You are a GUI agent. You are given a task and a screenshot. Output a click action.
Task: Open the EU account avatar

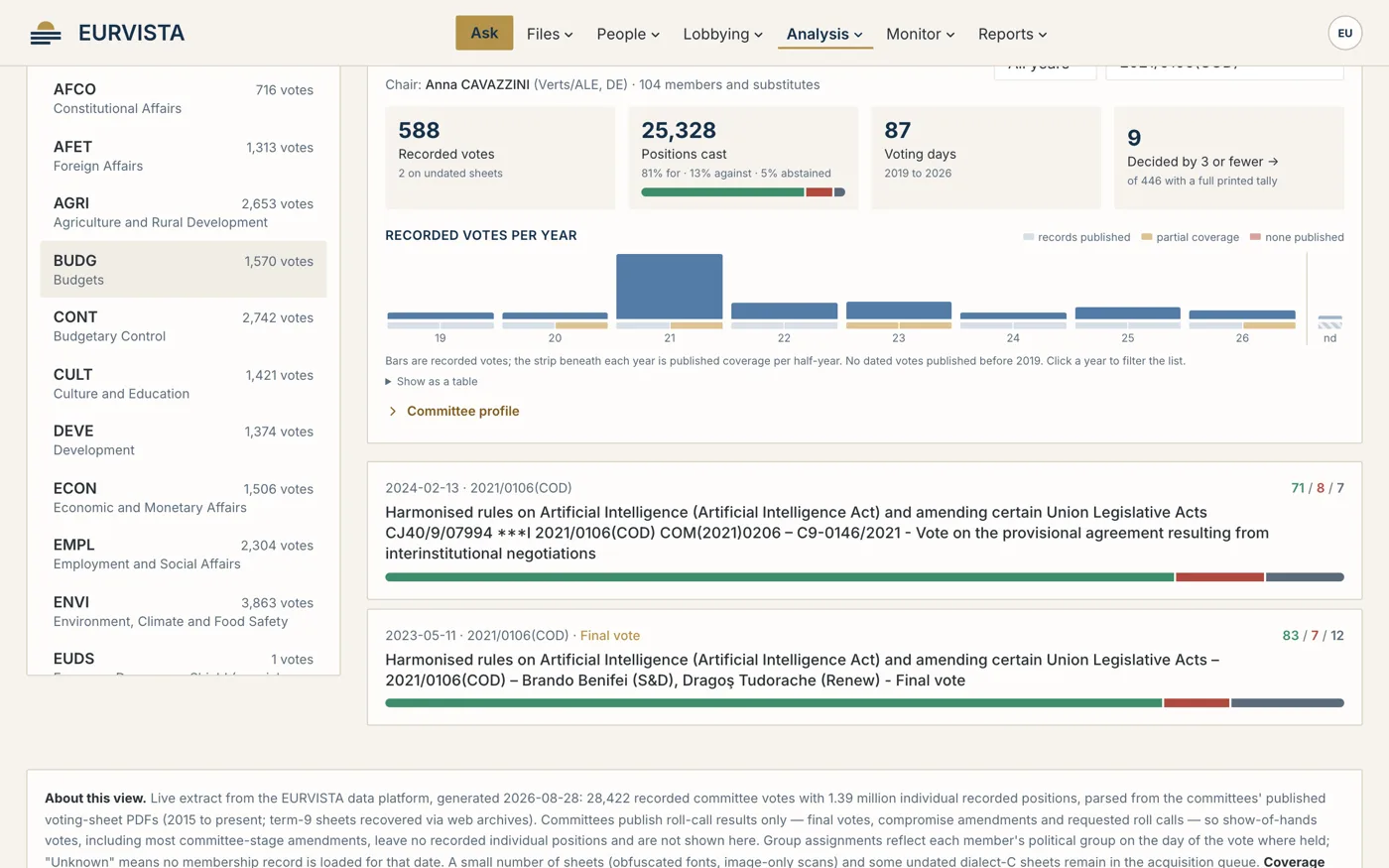[1344, 33]
